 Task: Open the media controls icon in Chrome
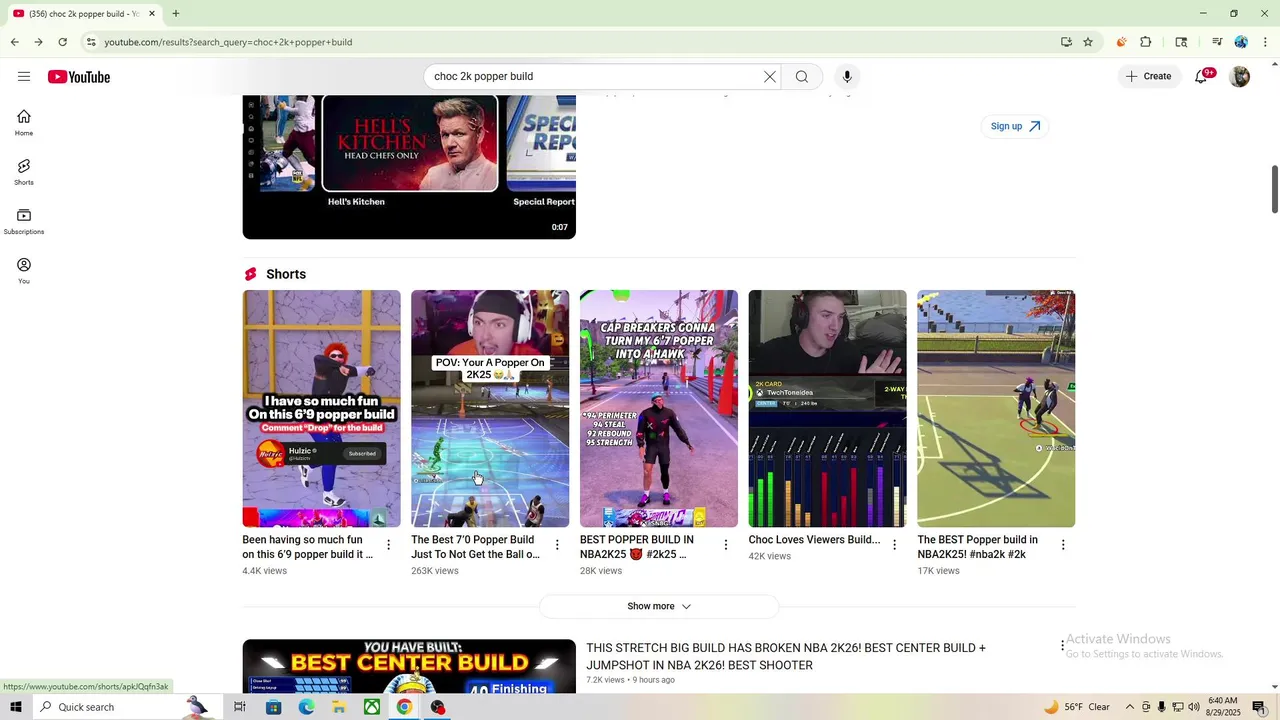click(1217, 42)
